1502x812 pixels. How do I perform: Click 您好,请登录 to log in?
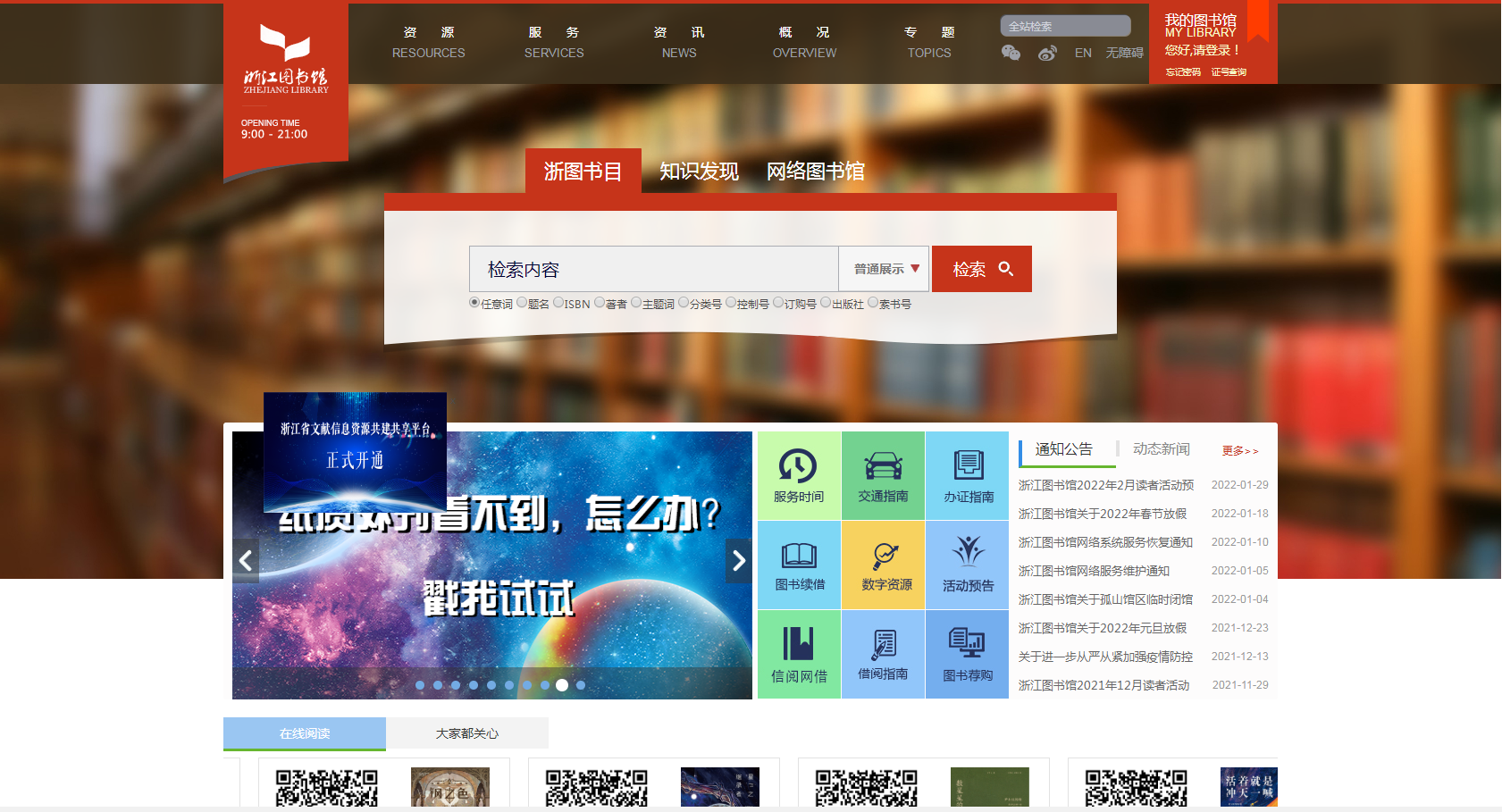1203,51
